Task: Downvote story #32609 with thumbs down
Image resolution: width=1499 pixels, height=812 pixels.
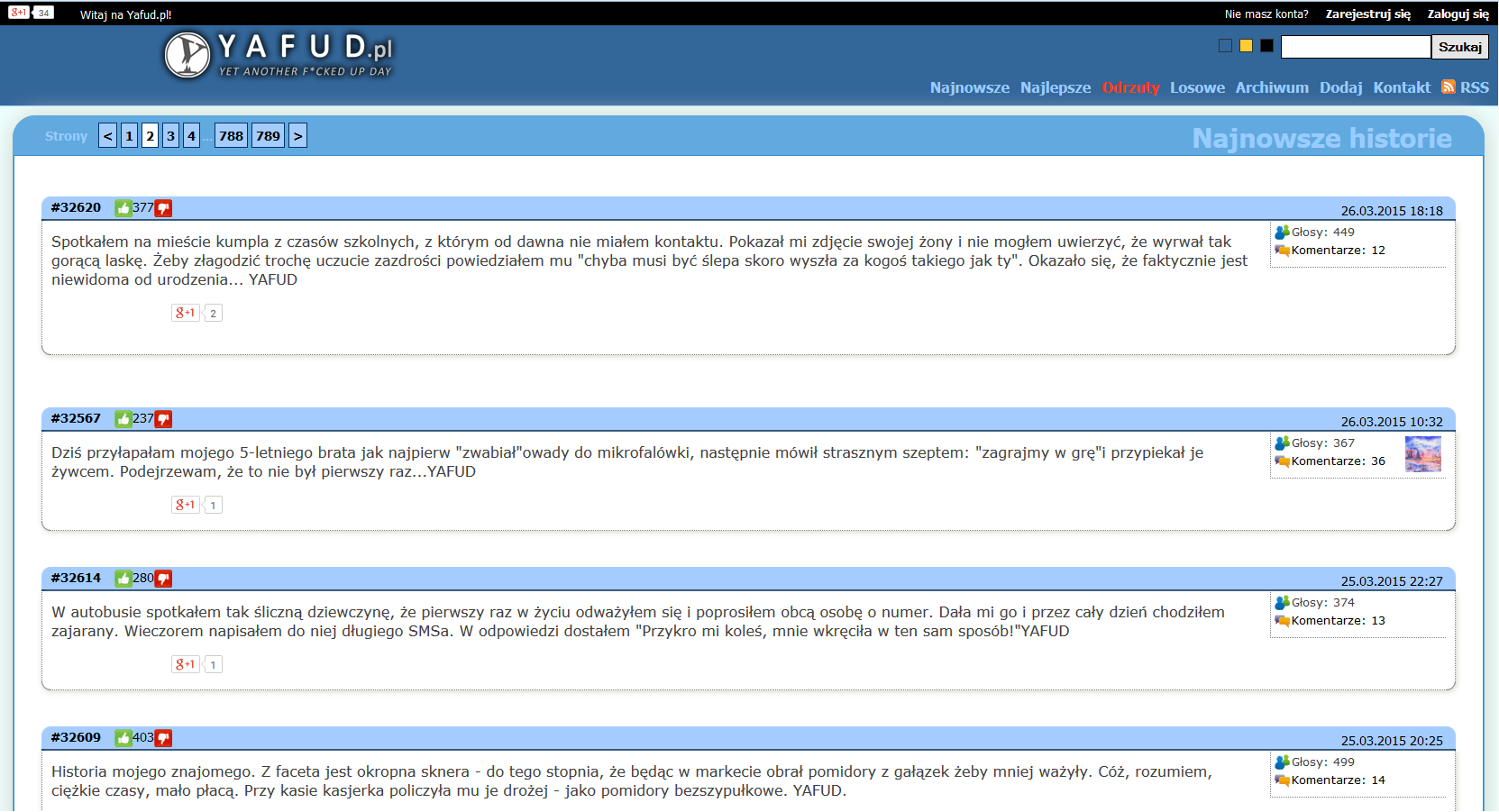Action: 163,738
